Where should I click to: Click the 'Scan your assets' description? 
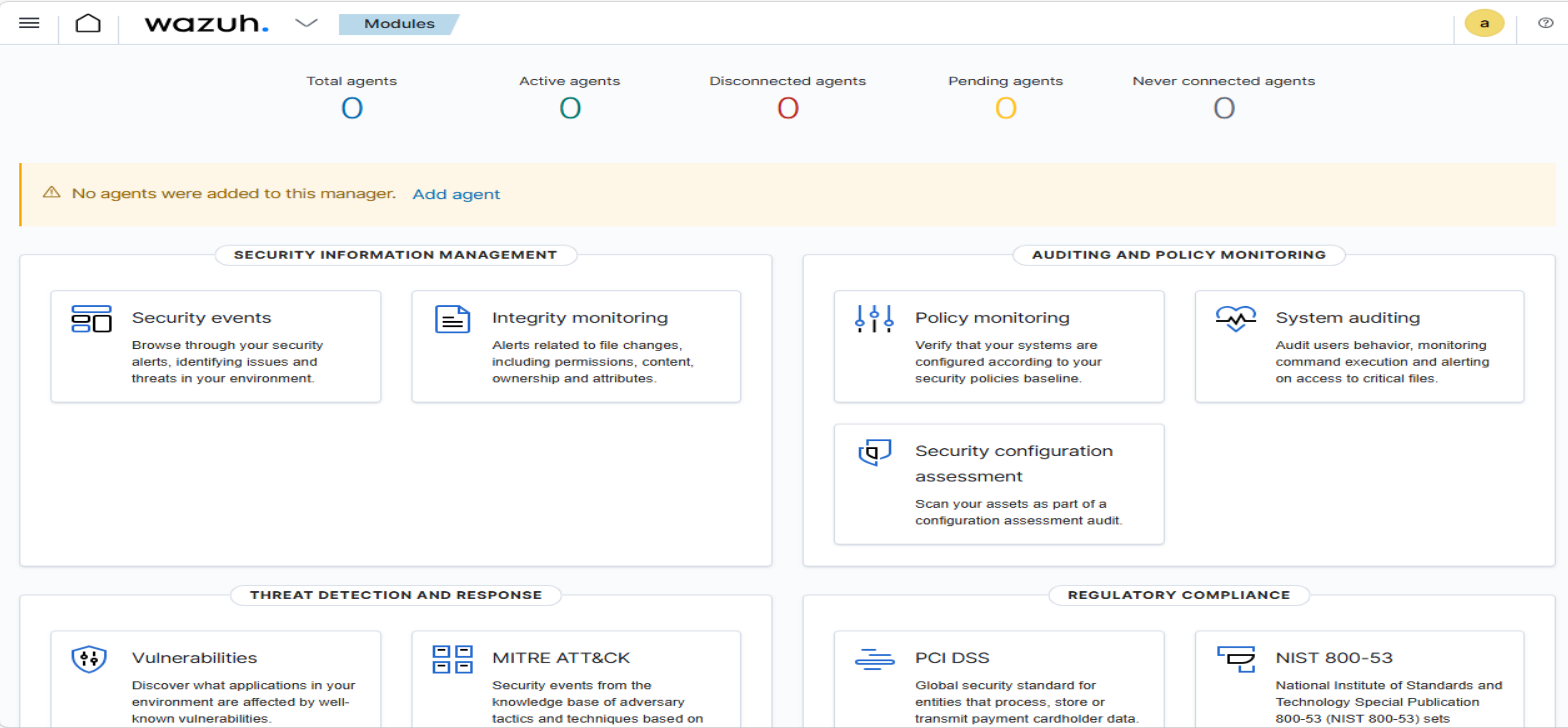(1019, 512)
